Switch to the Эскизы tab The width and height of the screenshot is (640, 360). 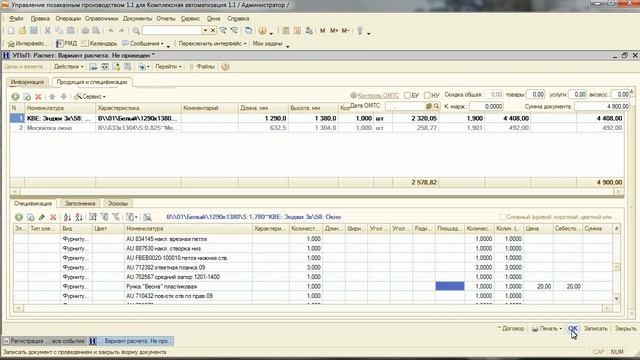point(118,203)
